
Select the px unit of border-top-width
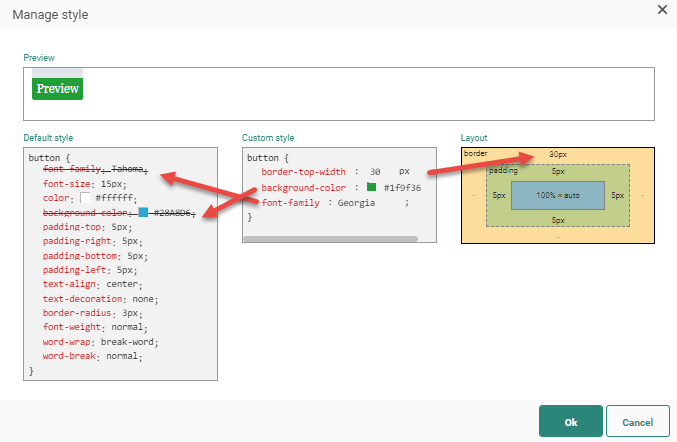point(404,172)
